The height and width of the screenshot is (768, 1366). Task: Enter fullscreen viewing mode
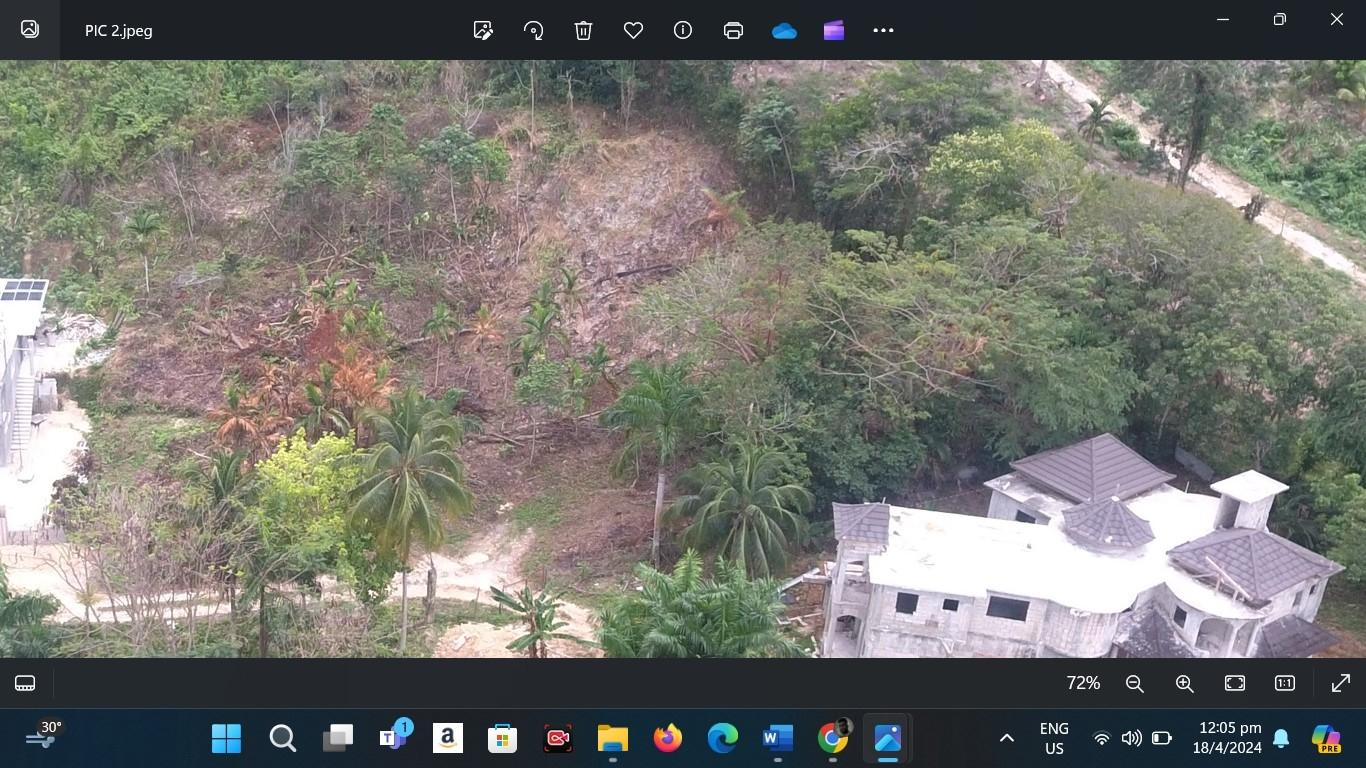(1339, 683)
